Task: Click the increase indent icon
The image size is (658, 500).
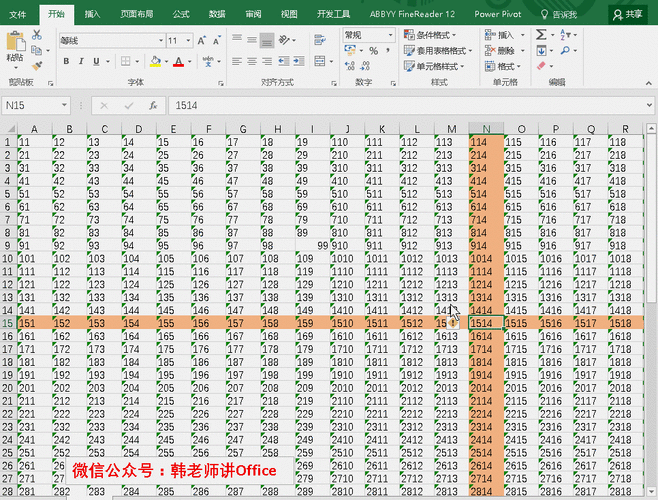Action: click(299, 61)
